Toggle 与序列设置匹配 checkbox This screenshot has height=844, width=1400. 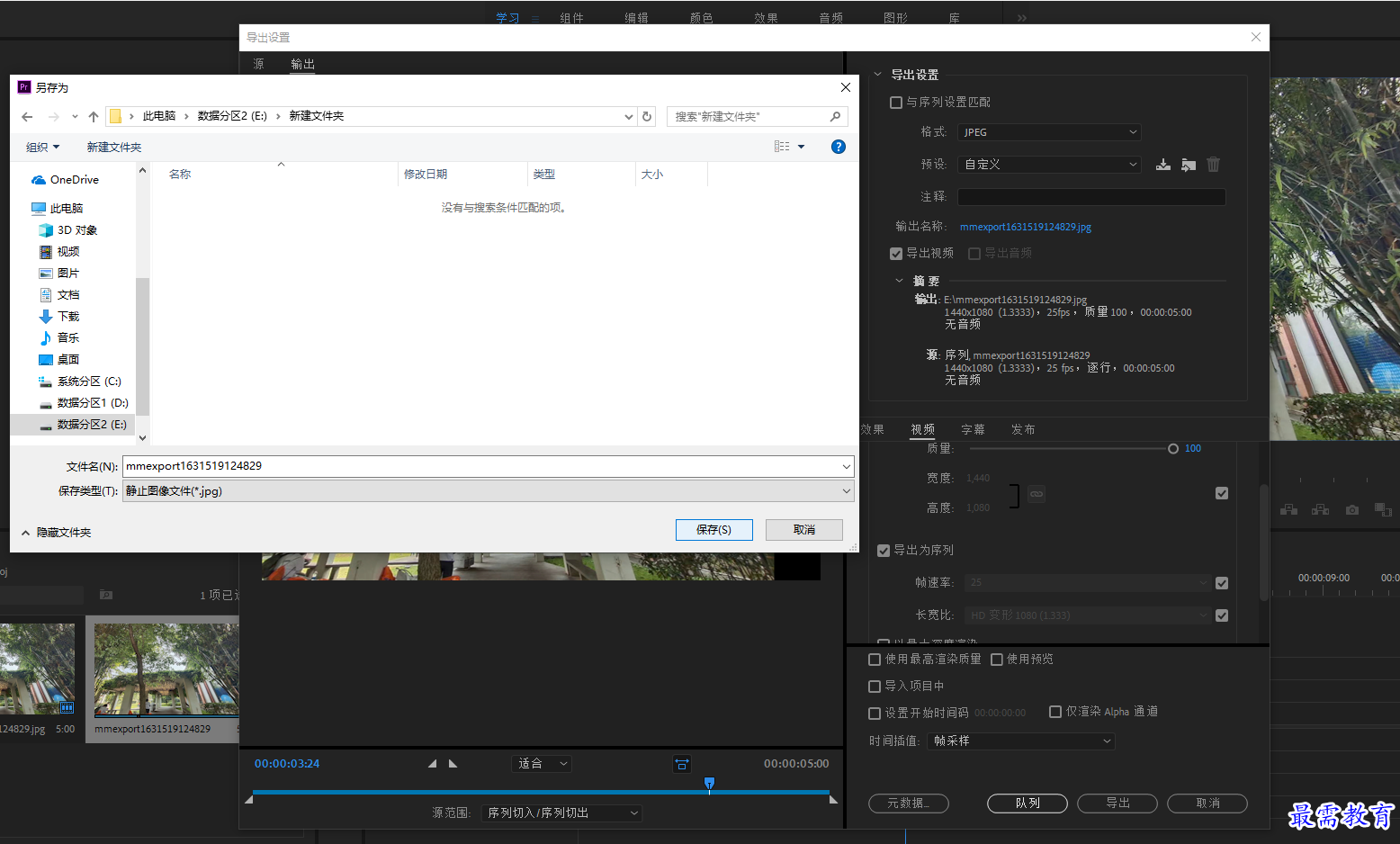895,103
